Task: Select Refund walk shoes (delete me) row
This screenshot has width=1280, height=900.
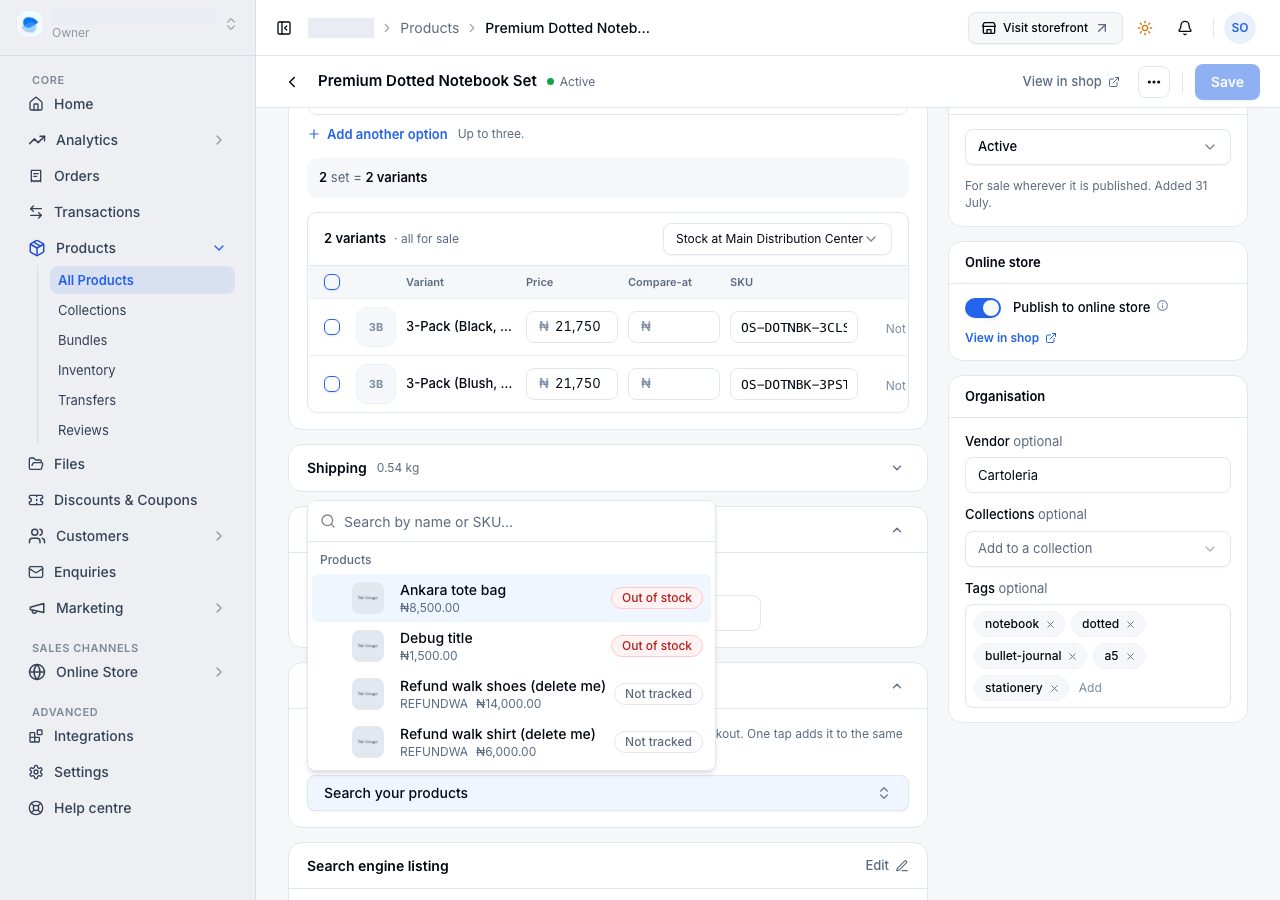Action: point(511,694)
